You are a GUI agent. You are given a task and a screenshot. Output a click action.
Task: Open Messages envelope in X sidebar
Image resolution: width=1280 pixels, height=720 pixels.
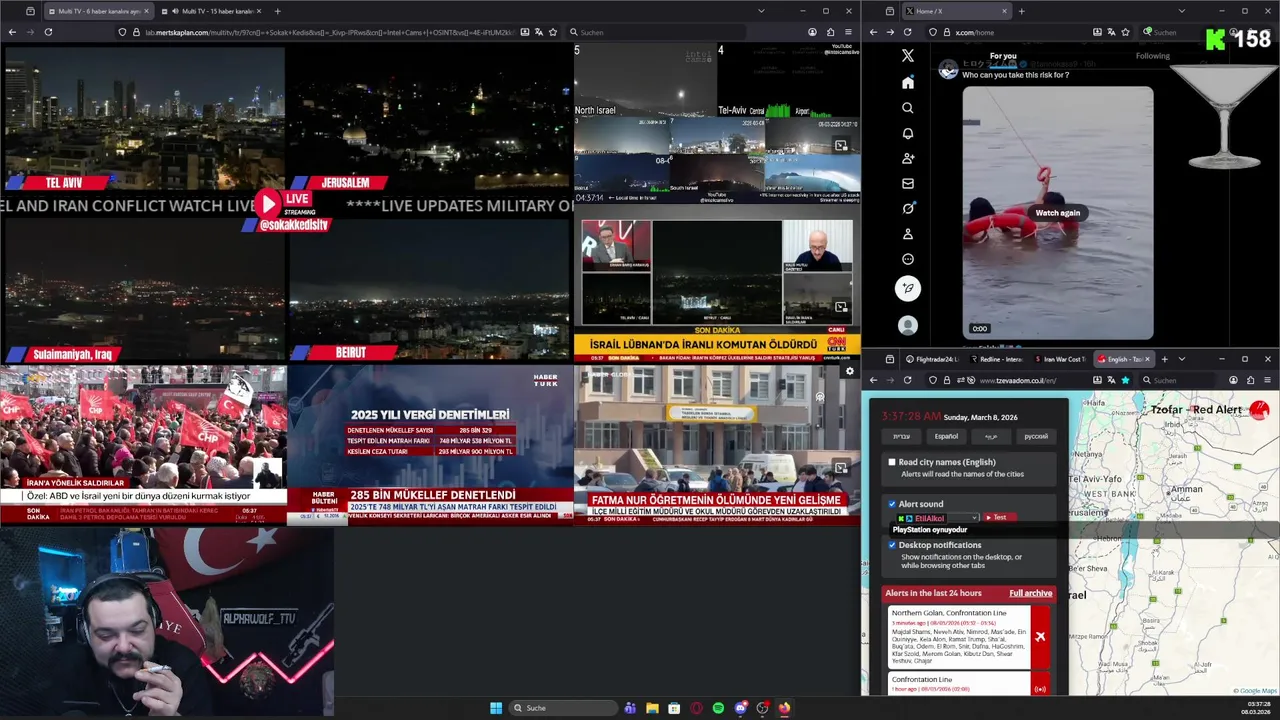click(908, 183)
